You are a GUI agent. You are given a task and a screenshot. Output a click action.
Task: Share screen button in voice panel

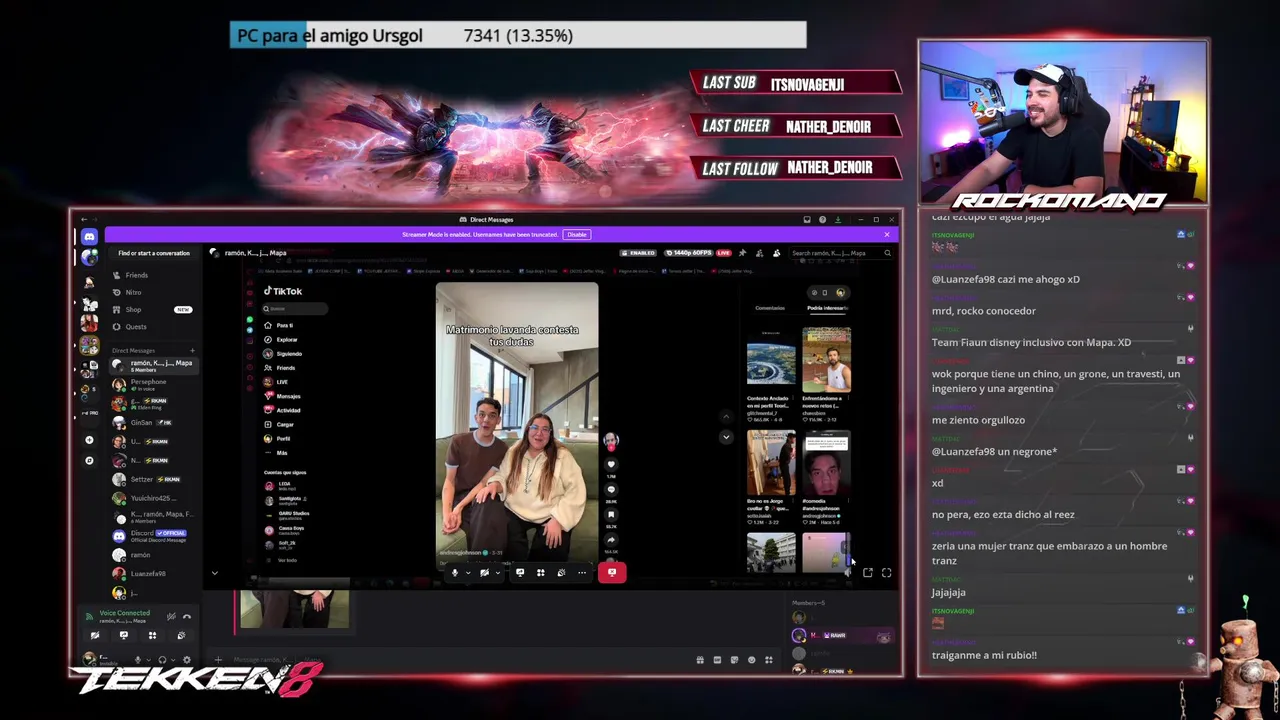click(x=124, y=635)
